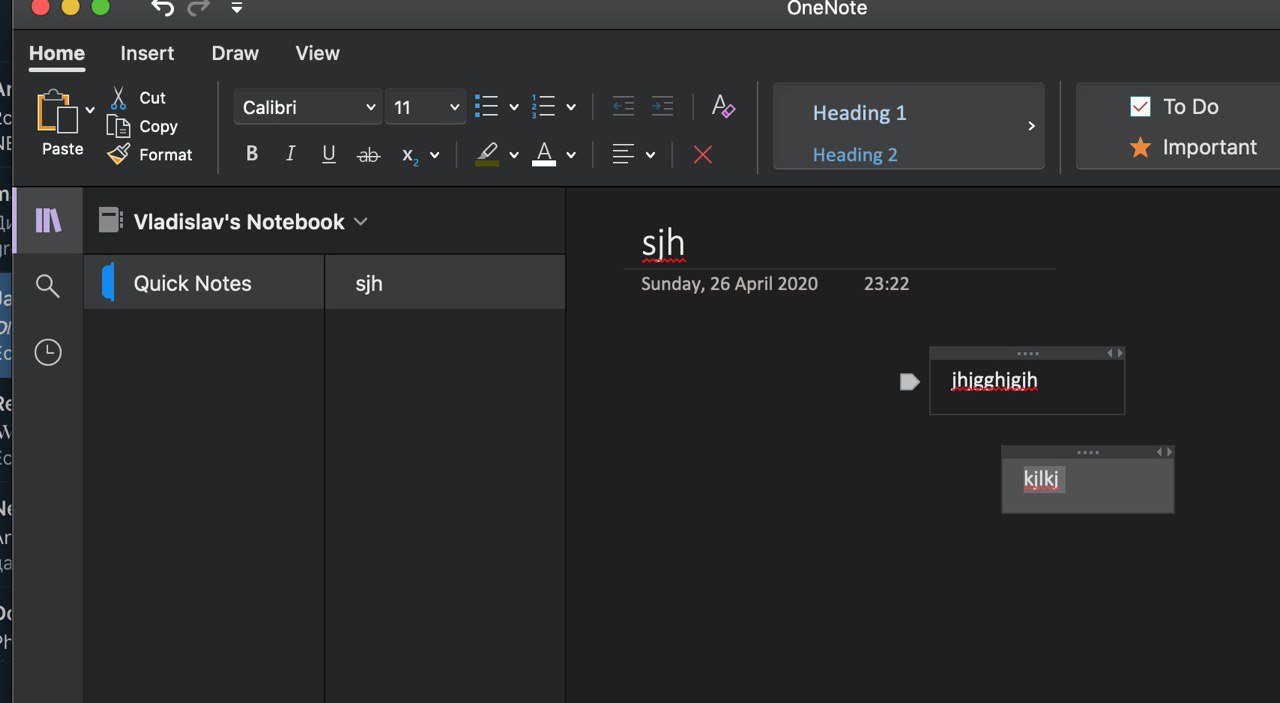Apply Heading 2 style
1280x703 pixels.
click(855, 155)
